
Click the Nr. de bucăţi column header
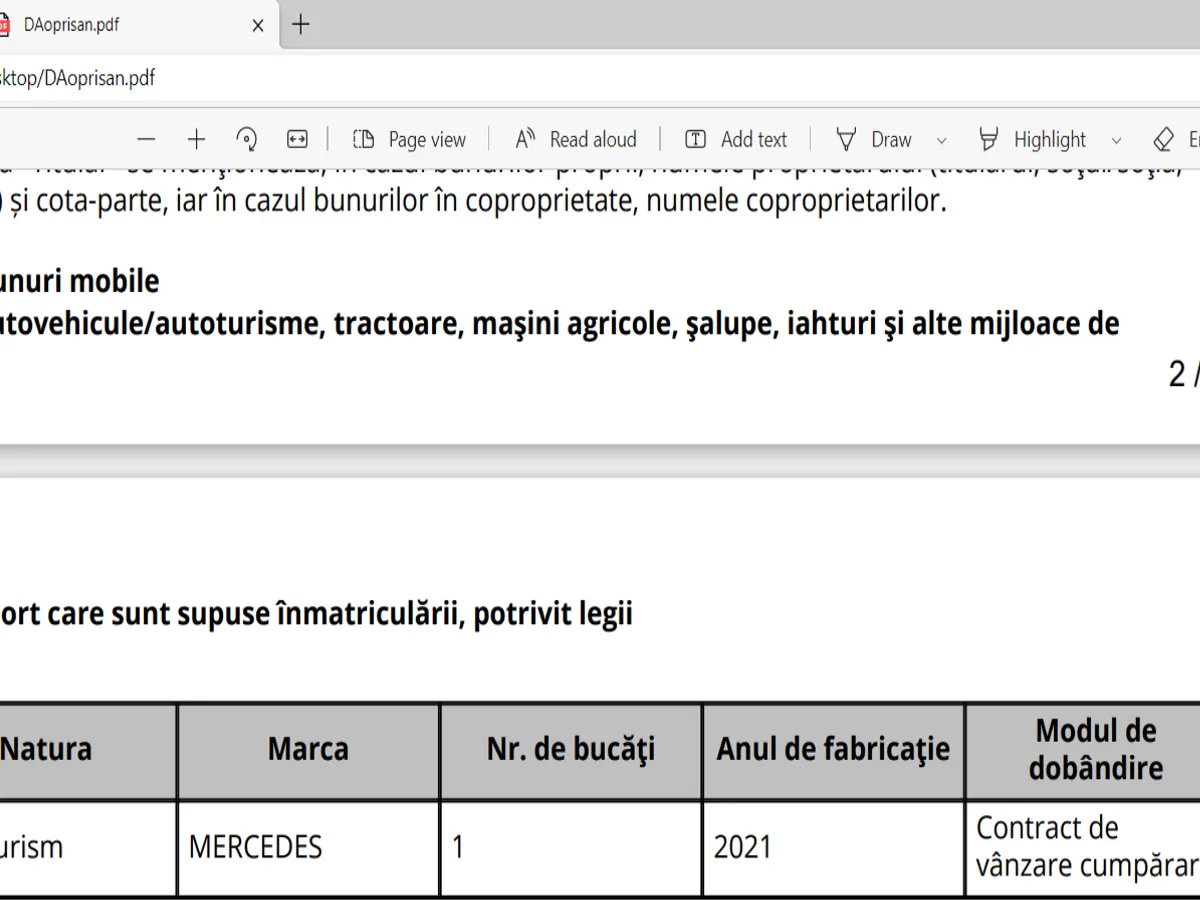point(571,750)
